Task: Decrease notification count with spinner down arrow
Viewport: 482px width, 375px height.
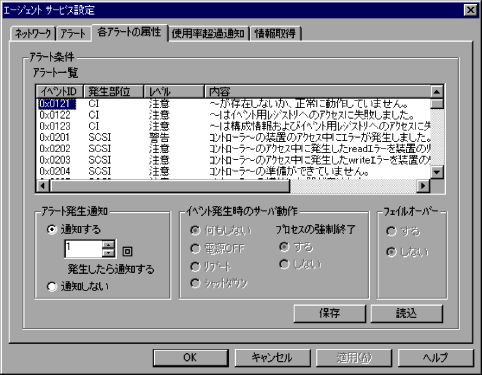Action: tap(108, 253)
